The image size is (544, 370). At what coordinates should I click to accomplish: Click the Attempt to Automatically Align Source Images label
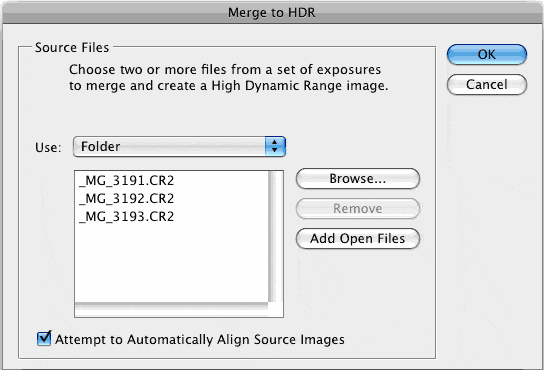pos(200,339)
